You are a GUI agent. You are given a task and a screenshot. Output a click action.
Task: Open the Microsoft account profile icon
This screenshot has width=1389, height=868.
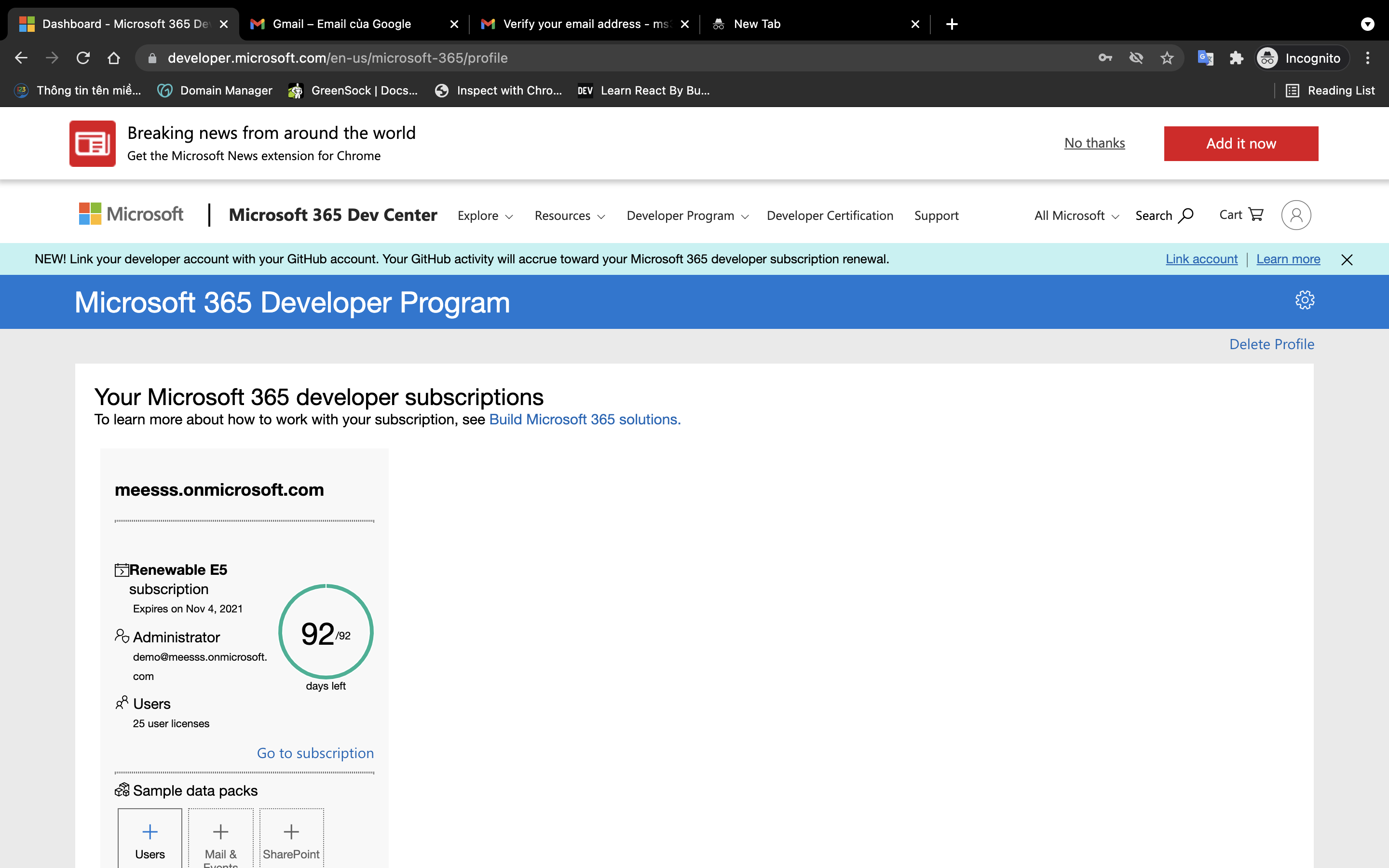[x=1296, y=215]
